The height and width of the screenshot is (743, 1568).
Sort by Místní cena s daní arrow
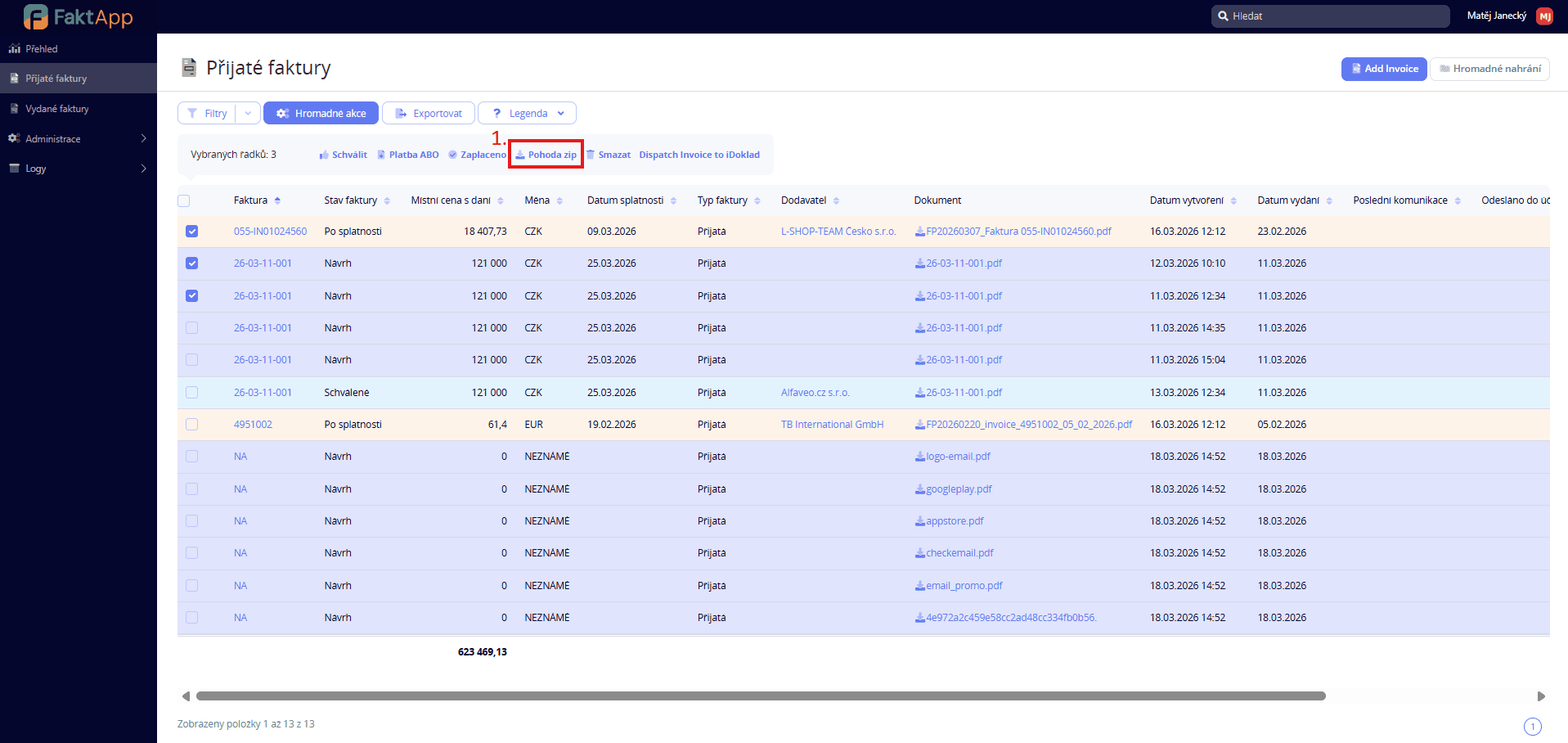[501, 200]
